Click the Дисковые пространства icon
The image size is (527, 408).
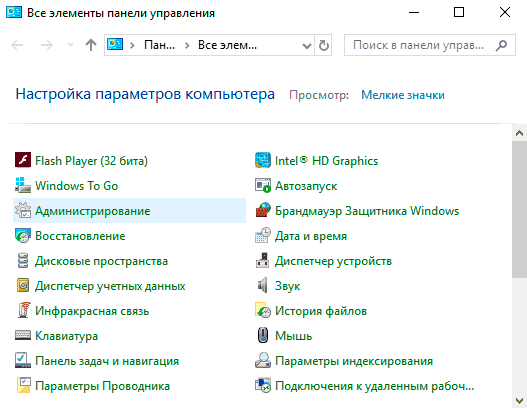pos(23,260)
